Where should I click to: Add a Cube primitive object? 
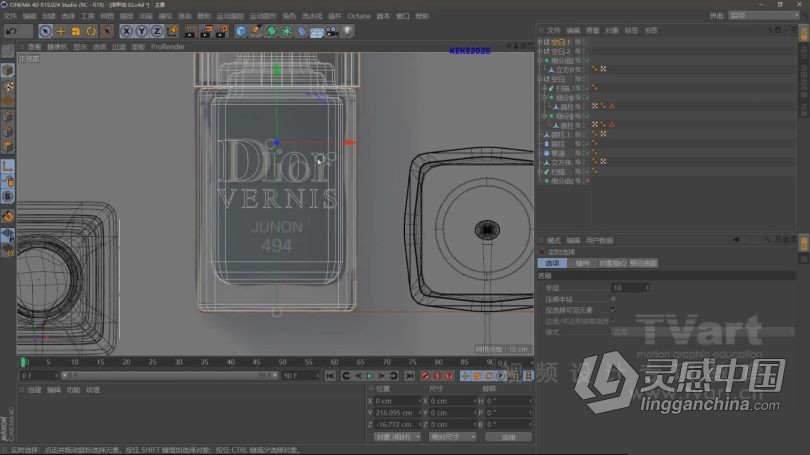(241, 32)
